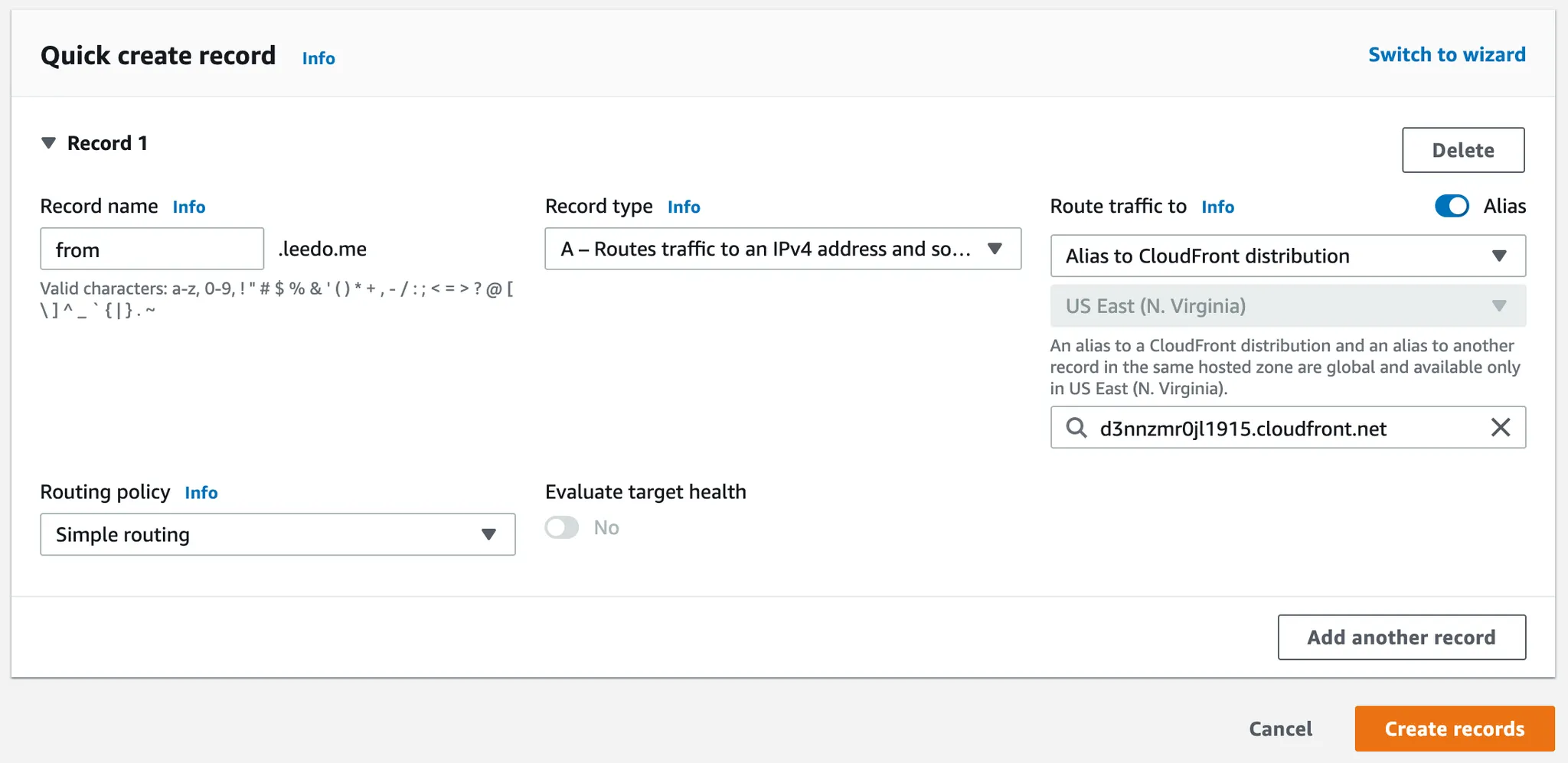Image resolution: width=1568 pixels, height=763 pixels.
Task: Turn off the Alias toggle
Action: tap(1452, 206)
